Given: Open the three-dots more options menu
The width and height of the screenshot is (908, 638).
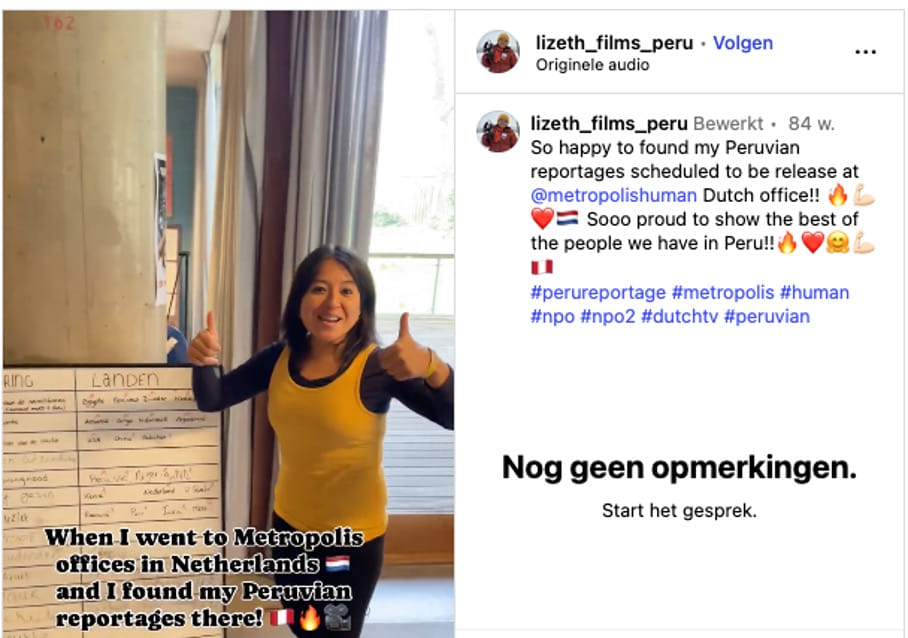Looking at the screenshot, I should (x=865, y=52).
